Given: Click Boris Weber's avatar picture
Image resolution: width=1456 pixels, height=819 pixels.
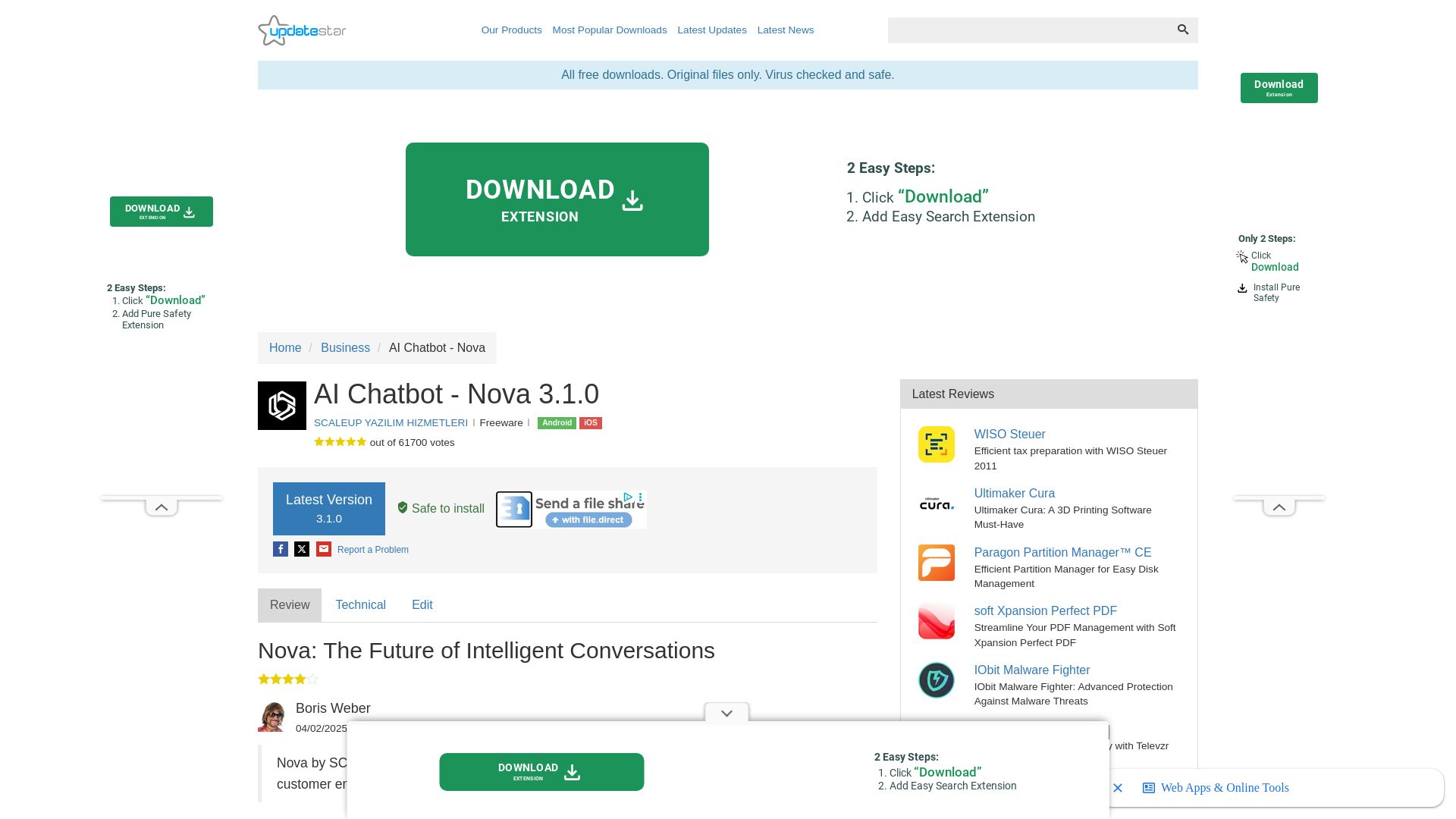Looking at the screenshot, I should tap(271, 717).
